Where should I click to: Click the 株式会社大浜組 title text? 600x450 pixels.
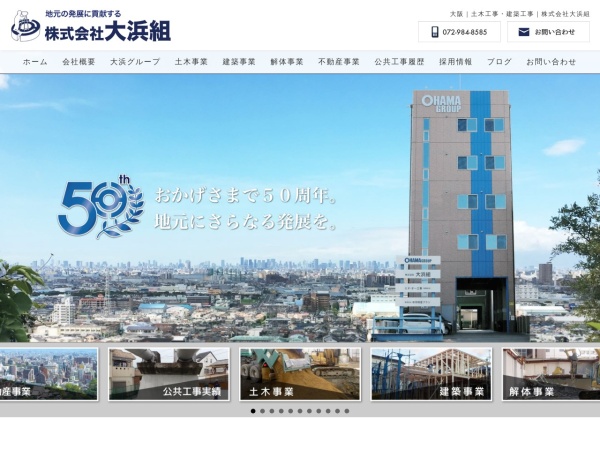[x=108, y=31]
